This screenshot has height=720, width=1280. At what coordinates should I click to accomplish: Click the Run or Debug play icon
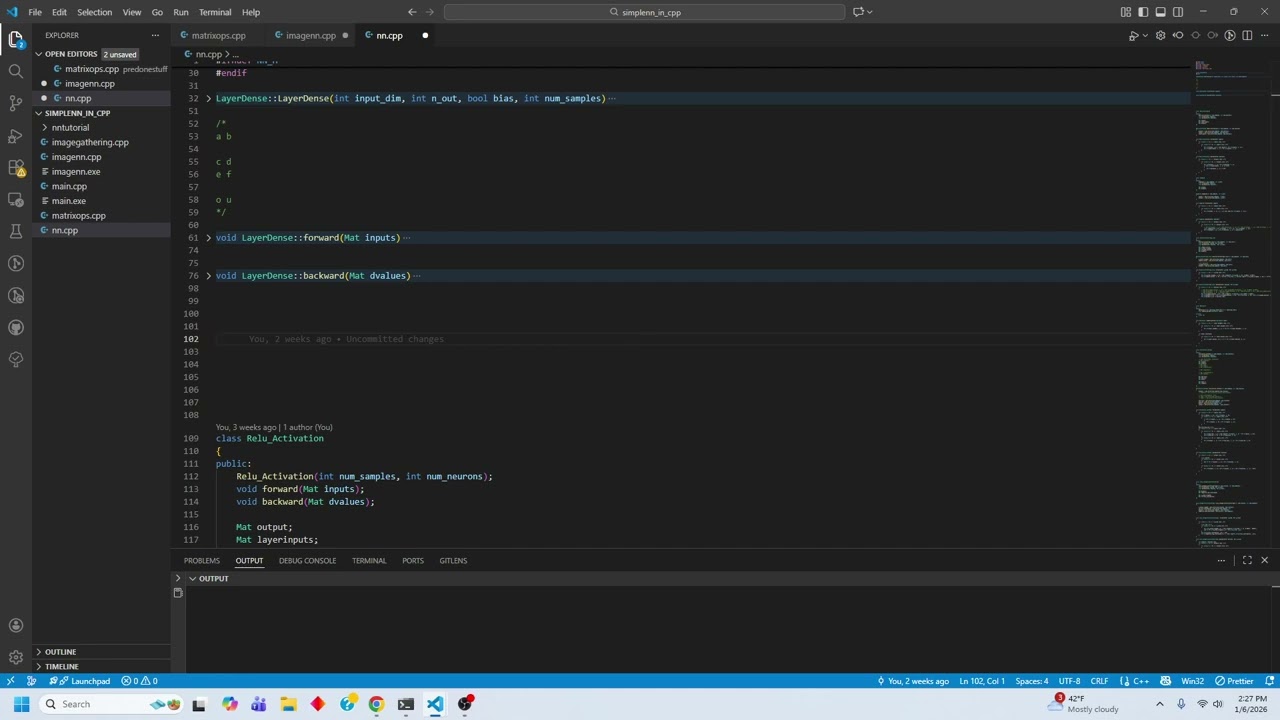pos(1133,35)
